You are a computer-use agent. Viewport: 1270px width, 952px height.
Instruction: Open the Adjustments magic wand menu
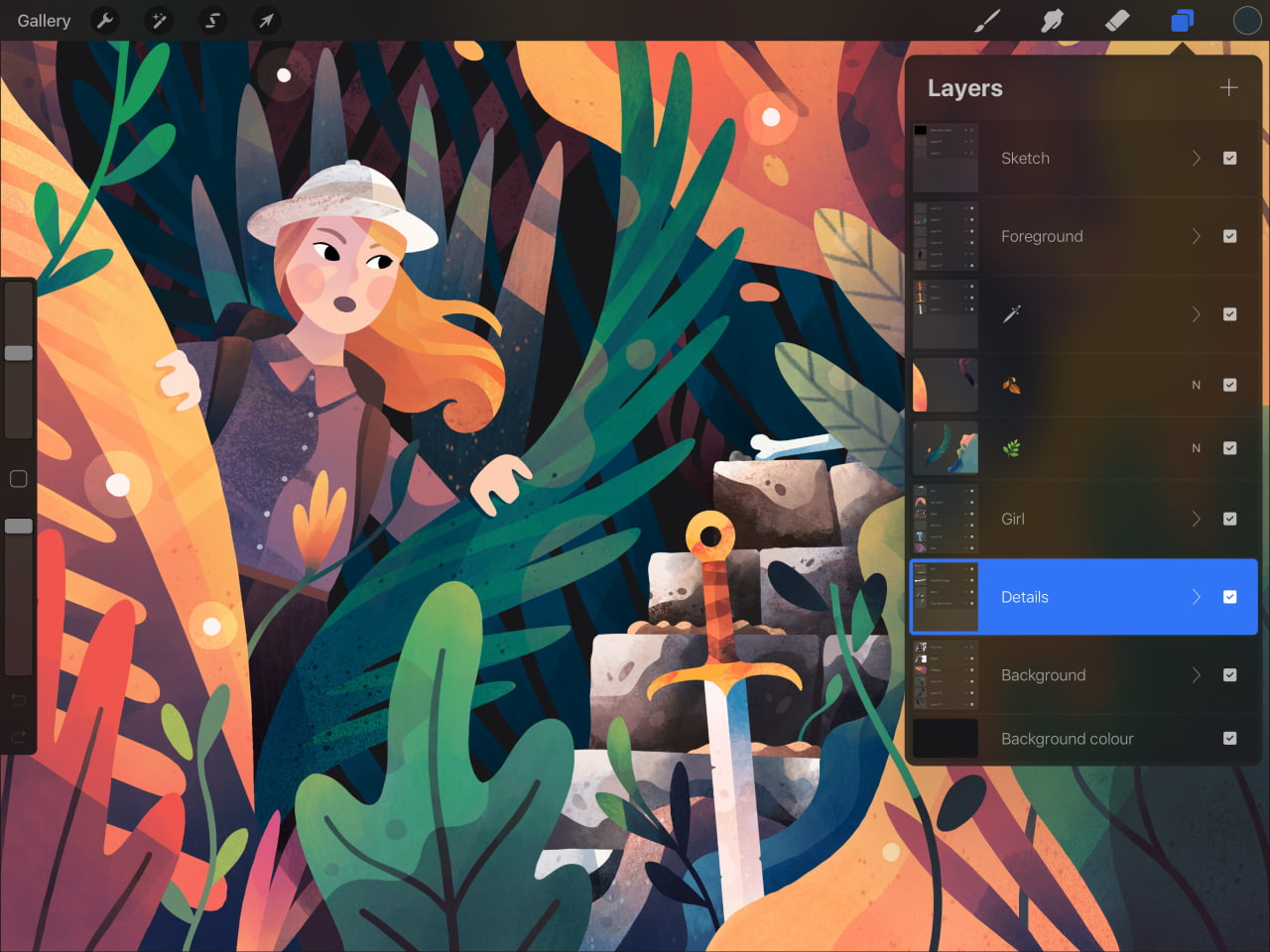159,20
